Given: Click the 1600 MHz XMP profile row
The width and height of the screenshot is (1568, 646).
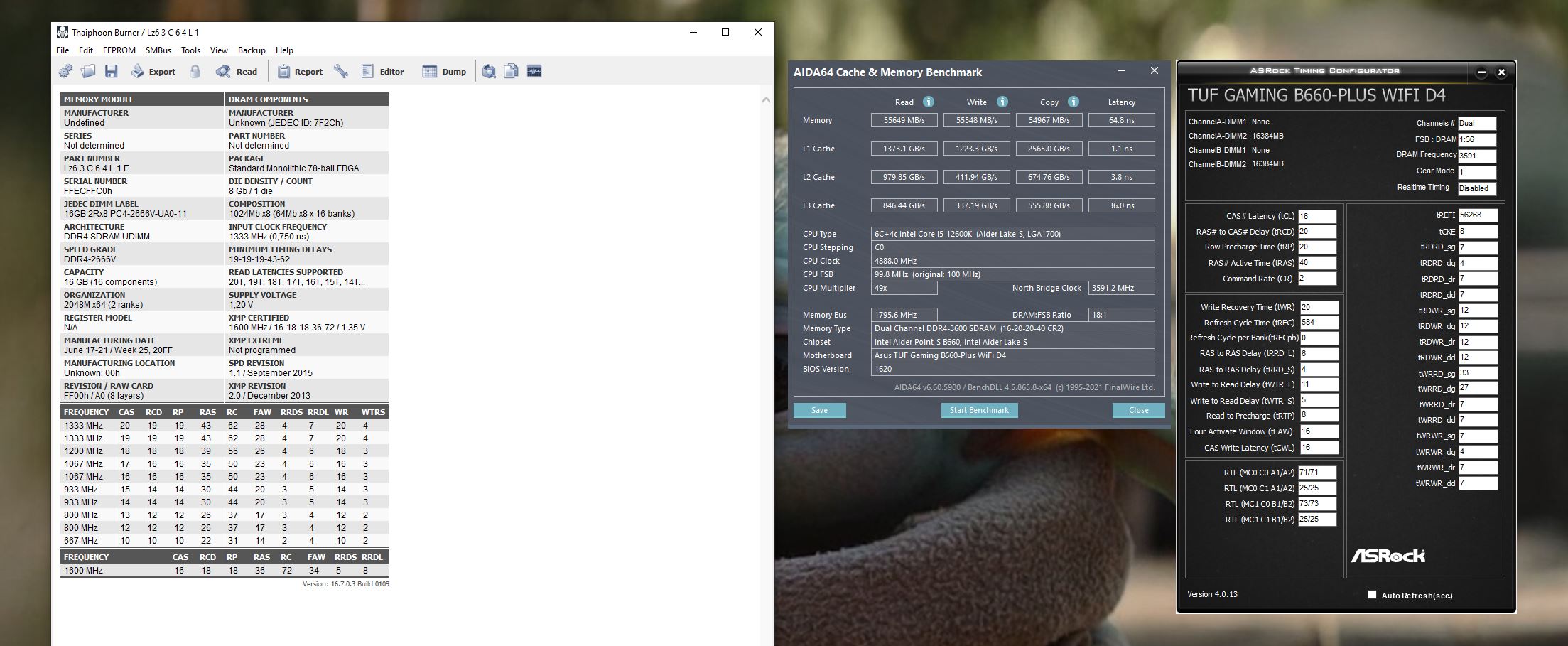Looking at the screenshot, I should [225, 571].
